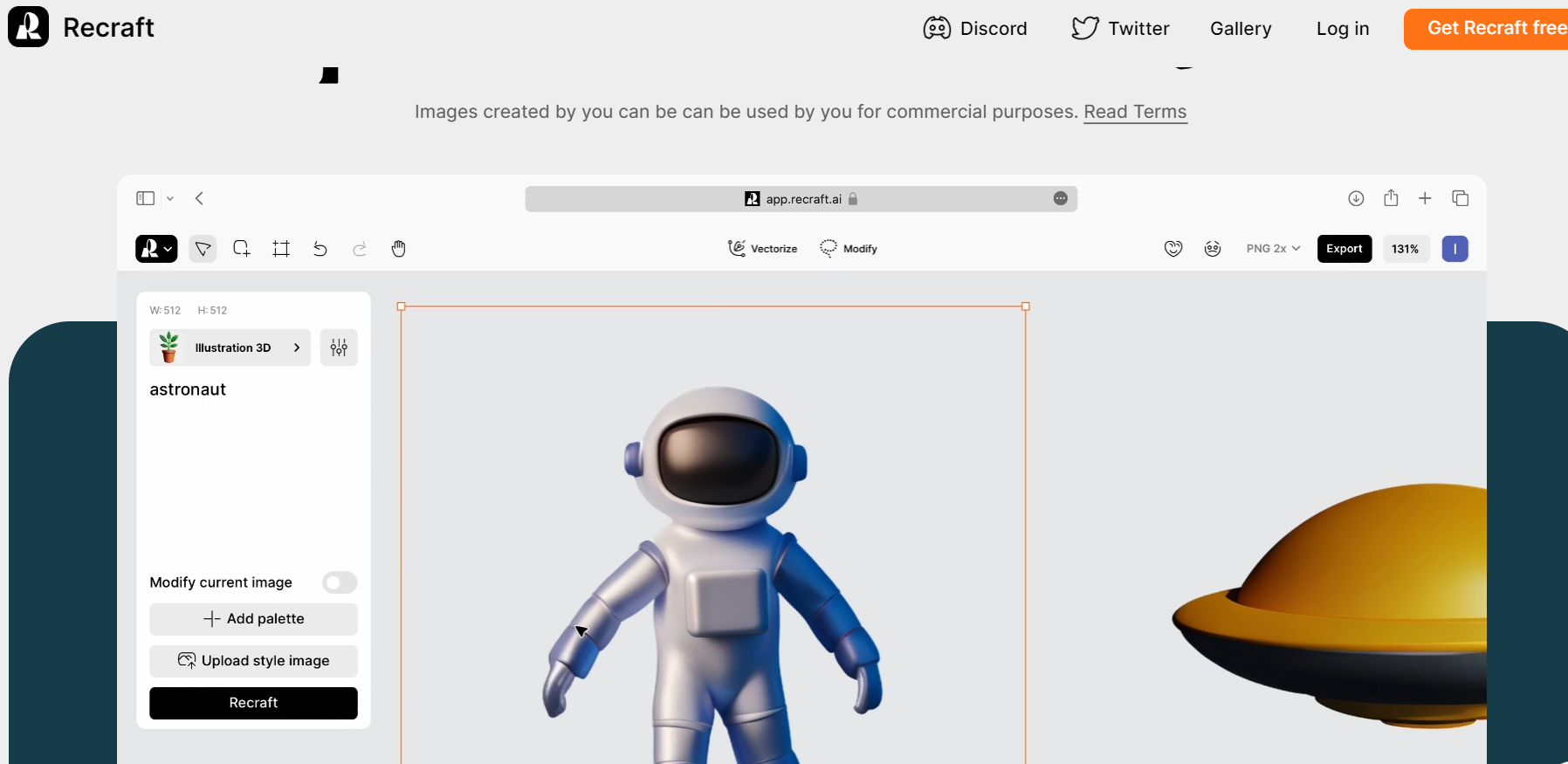1568x764 pixels.
Task: Select the frame crop tool
Action: (281, 249)
